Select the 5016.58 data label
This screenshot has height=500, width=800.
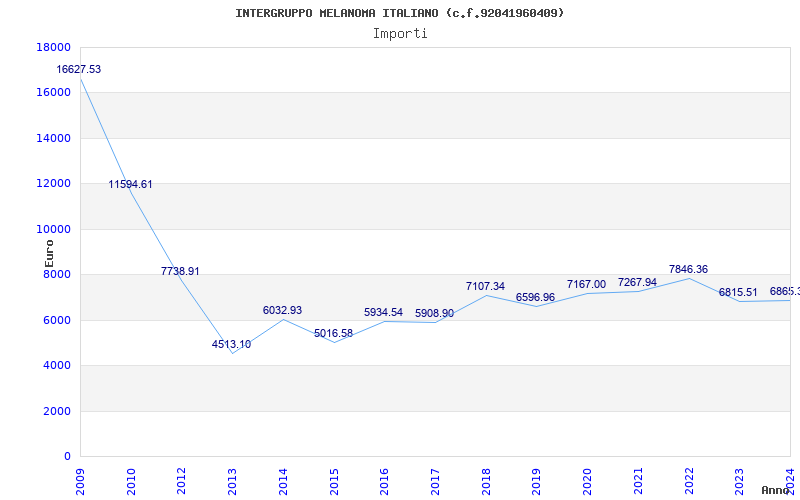[x=333, y=334]
